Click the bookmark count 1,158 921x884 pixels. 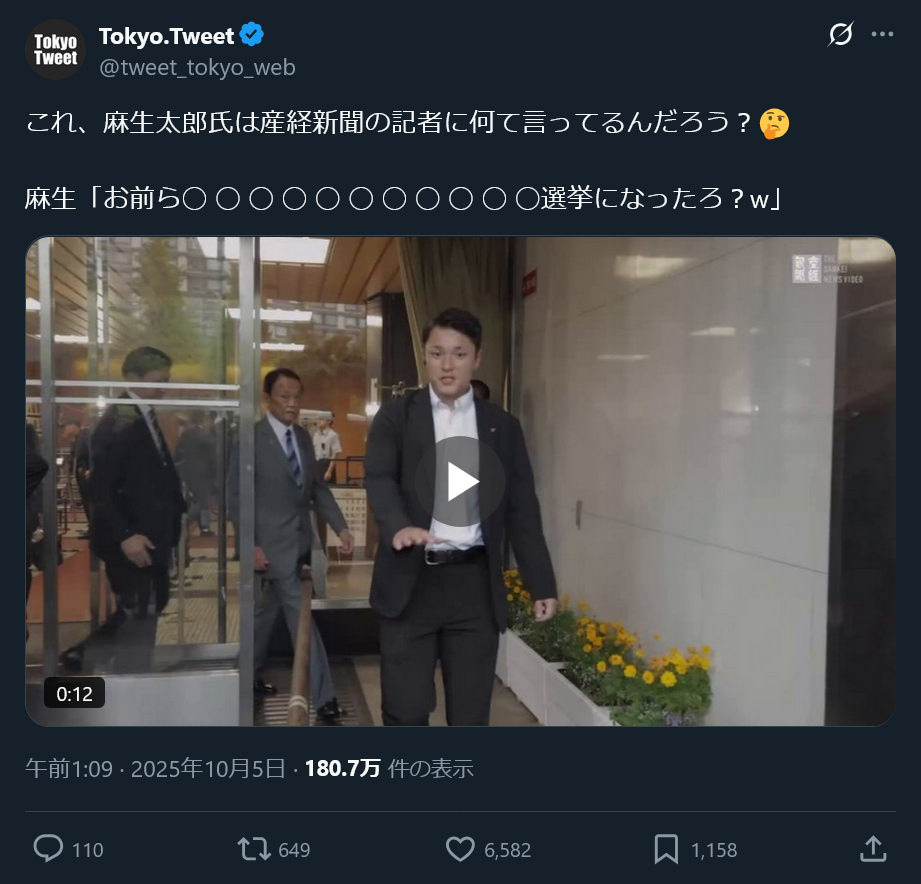(x=714, y=850)
